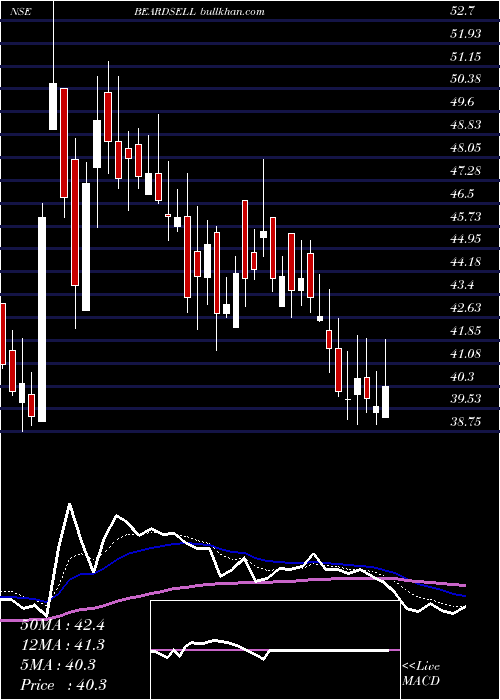Click the 48.83 price axis label
The width and height of the screenshot is (500, 700).
[x=465, y=125]
